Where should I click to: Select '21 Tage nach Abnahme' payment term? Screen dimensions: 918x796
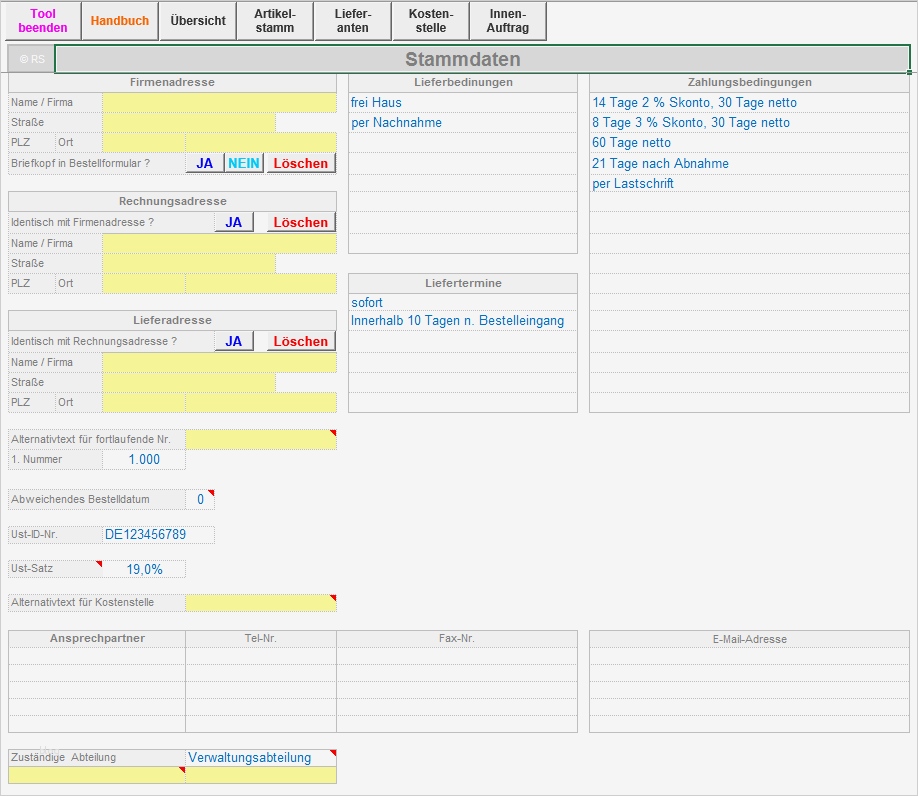[x=749, y=163]
